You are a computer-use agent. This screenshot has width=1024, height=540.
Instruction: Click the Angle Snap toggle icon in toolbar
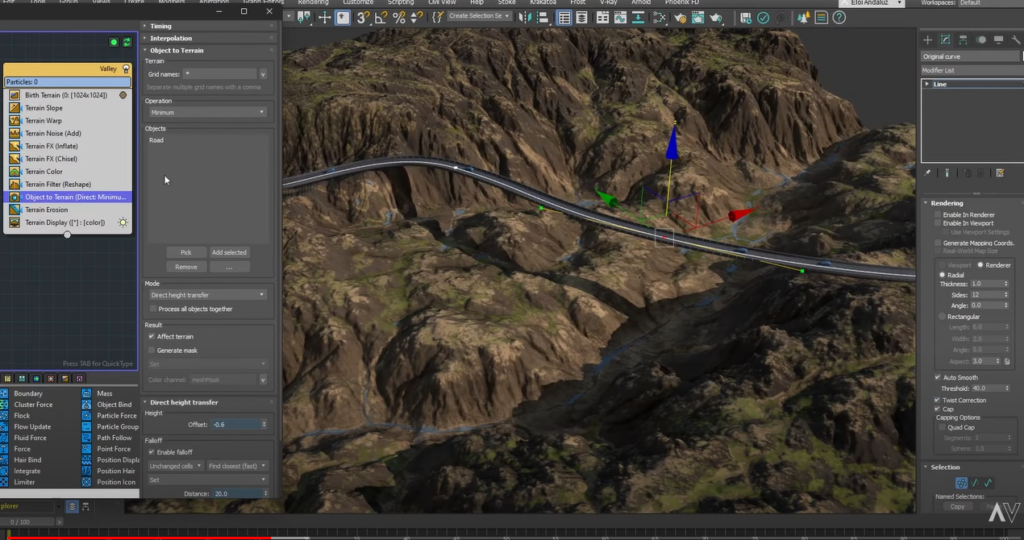[x=381, y=18]
